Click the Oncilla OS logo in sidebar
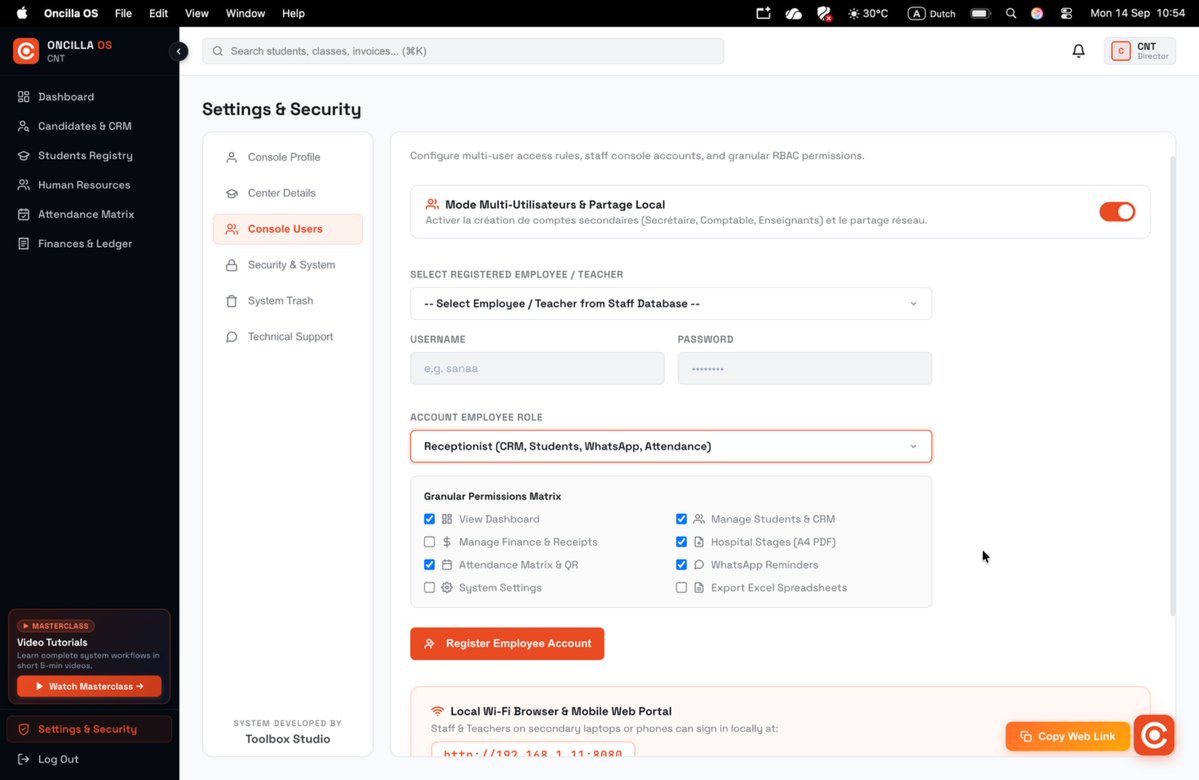This screenshot has height=780, width=1199. [25, 50]
